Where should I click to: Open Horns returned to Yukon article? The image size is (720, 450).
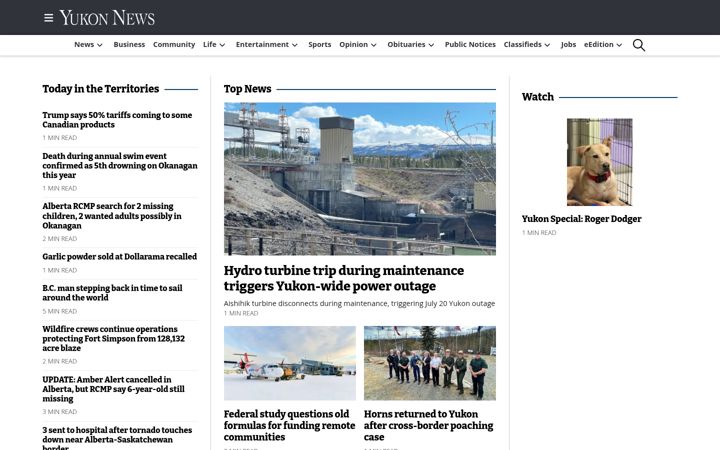(428, 426)
